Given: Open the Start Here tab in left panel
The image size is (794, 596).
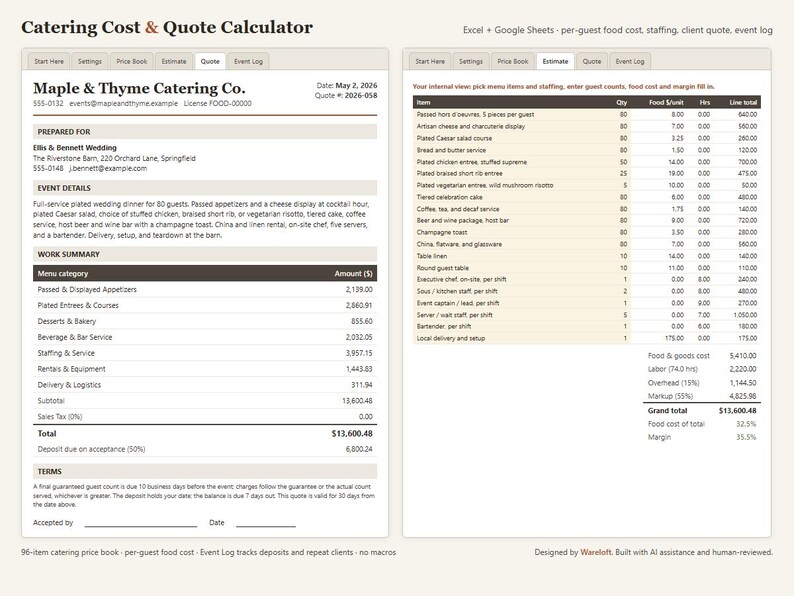Looking at the screenshot, I should (x=49, y=61).
